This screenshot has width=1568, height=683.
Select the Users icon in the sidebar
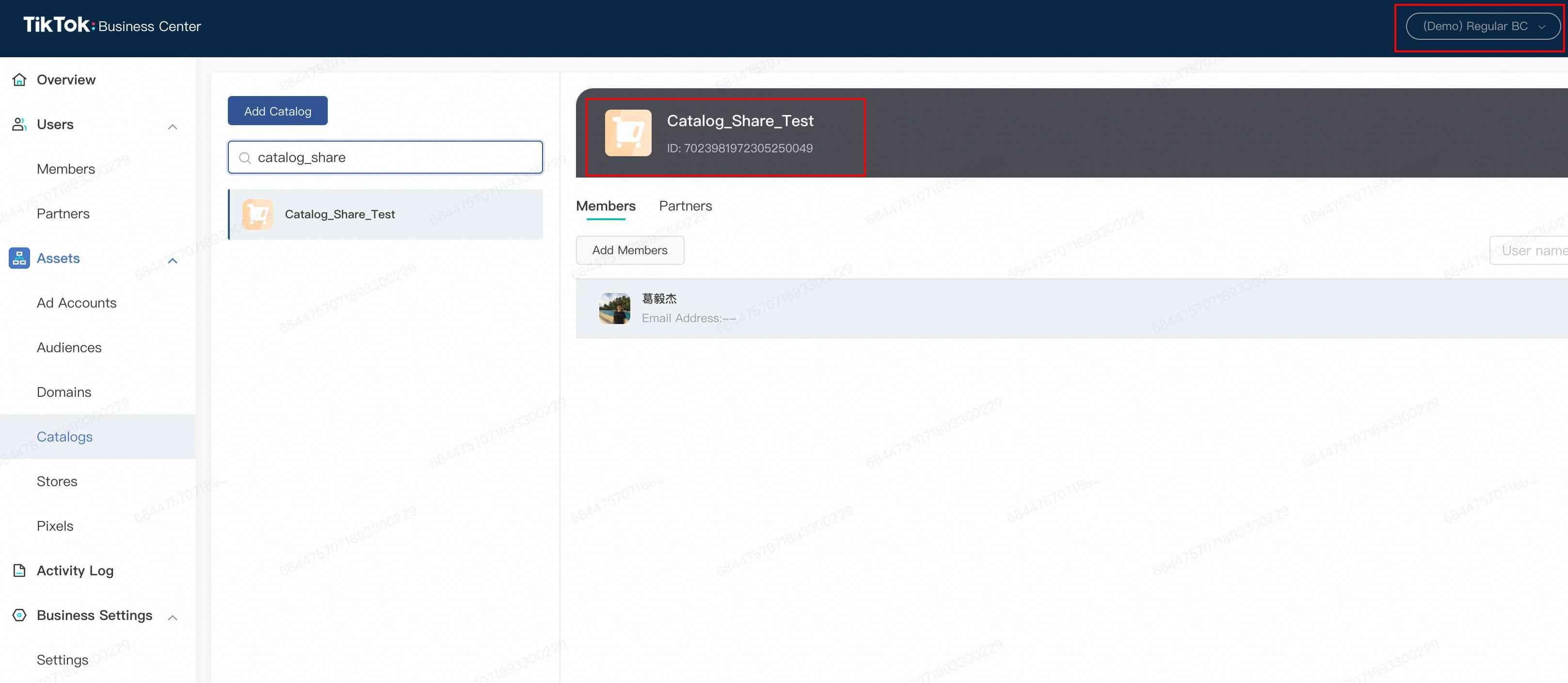[19, 124]
